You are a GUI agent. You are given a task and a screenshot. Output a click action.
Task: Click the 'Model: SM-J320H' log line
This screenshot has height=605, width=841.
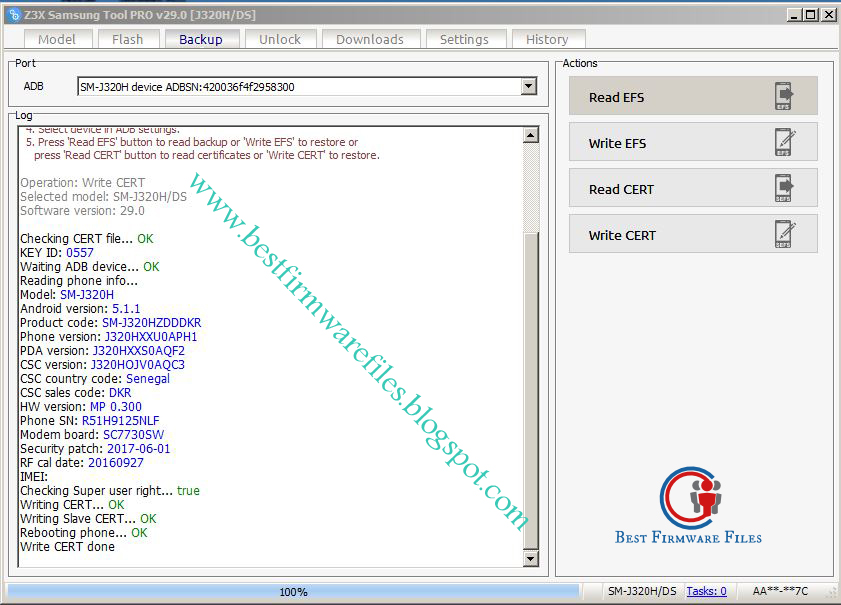(67, 295)
